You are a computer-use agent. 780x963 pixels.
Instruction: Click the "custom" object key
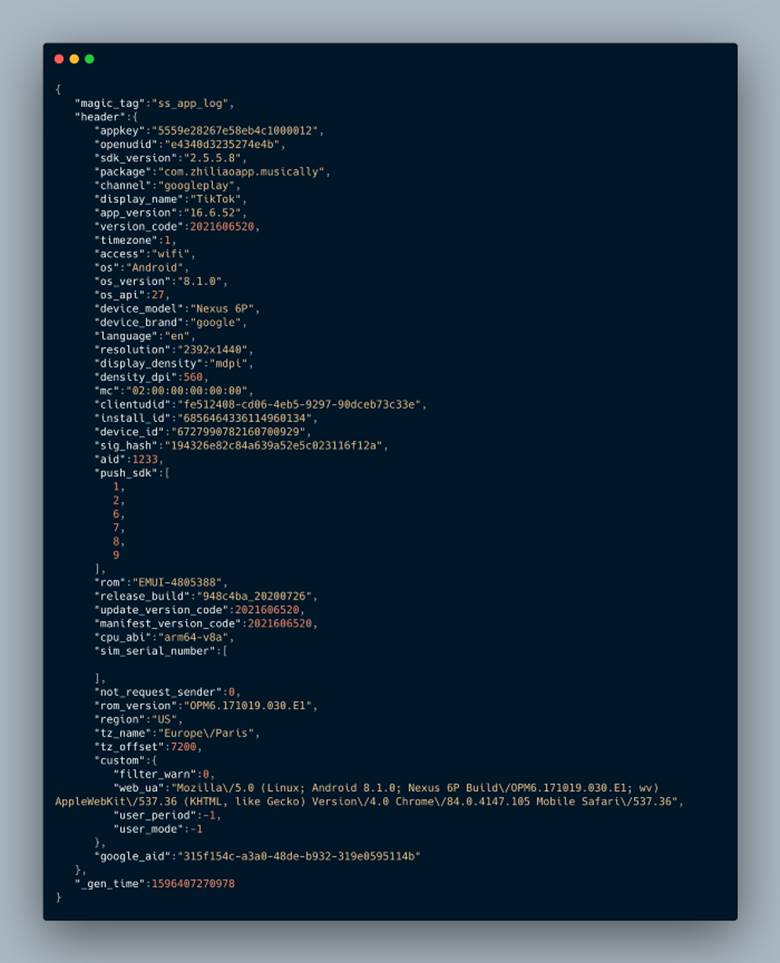118,760
